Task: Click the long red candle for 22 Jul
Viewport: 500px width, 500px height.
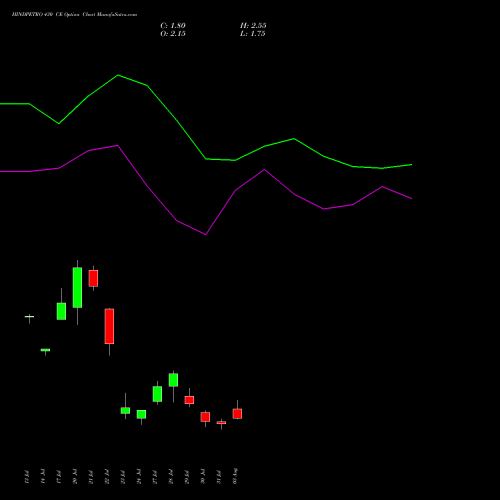Action: pyautogui.click(x=109, y=326)
